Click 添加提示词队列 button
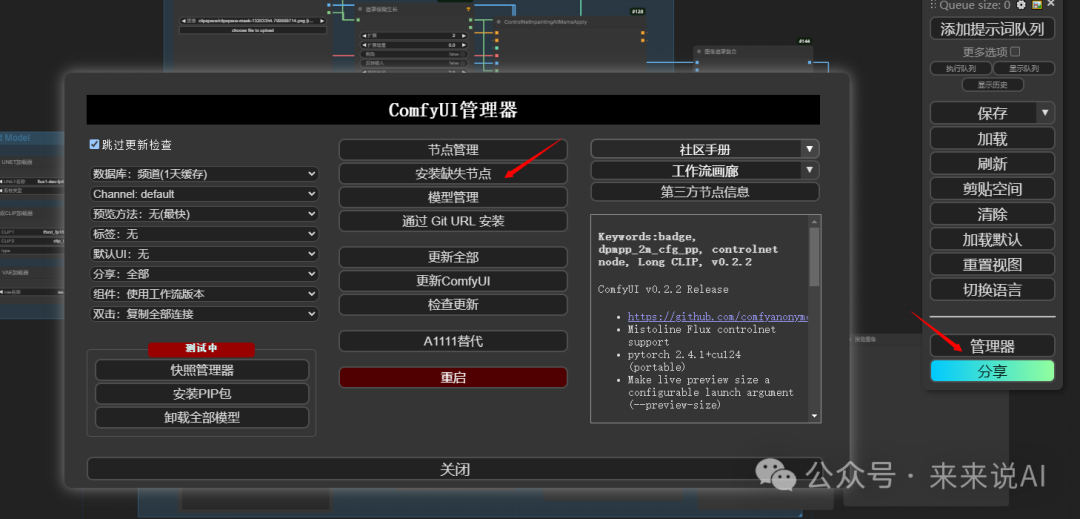This screenshot has width=1080, height=519. click(993, 28)
